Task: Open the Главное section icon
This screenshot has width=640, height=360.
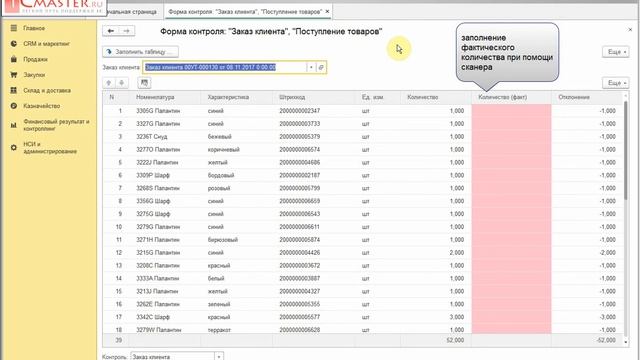Action: click(13, 28)
